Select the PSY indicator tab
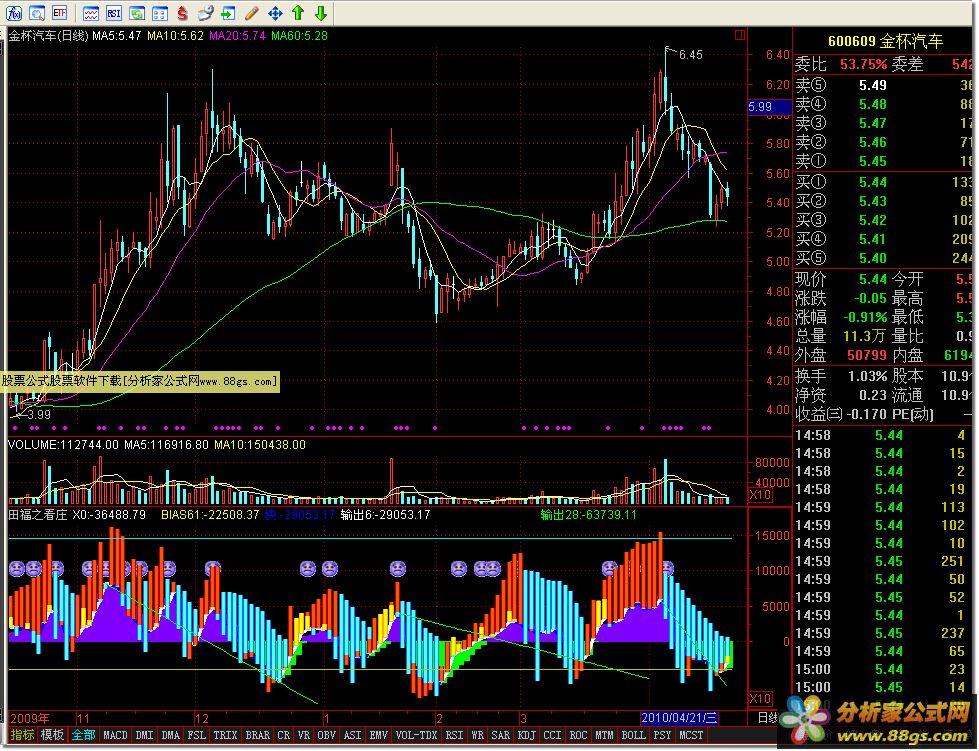This screenshot has width=979, height=751. click(x=662, y=735)
